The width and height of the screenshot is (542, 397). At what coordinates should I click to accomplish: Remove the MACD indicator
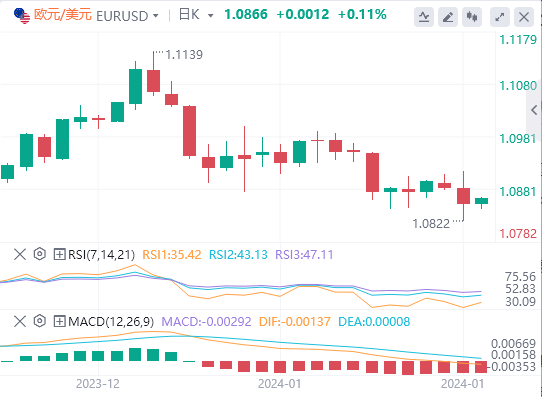coord(20,321)
